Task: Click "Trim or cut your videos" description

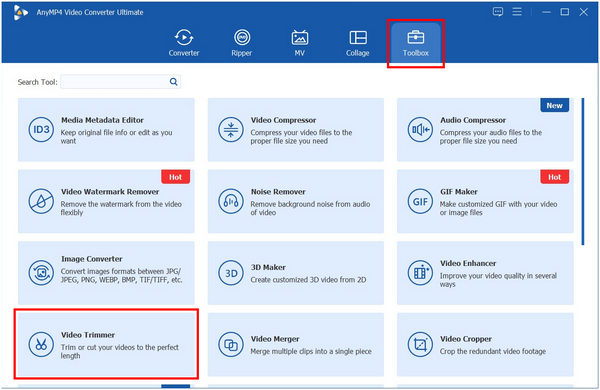Action: pos(120,351)
